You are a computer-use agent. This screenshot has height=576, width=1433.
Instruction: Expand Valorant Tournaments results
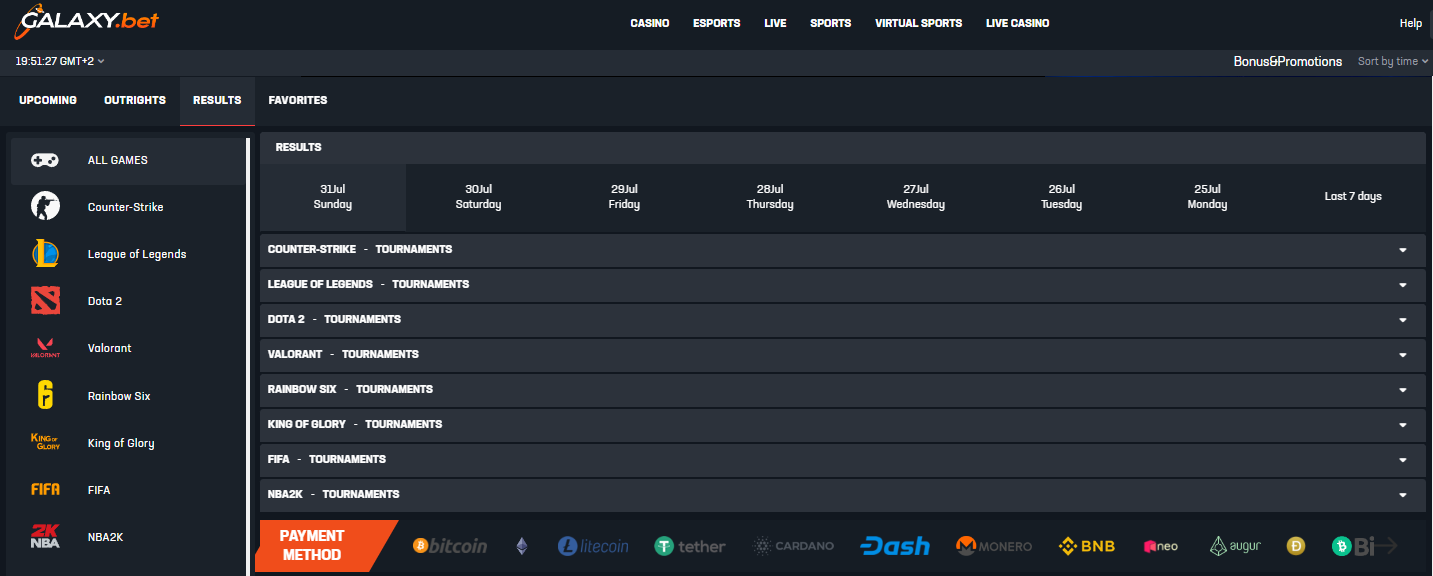click(x=842, y=355)
